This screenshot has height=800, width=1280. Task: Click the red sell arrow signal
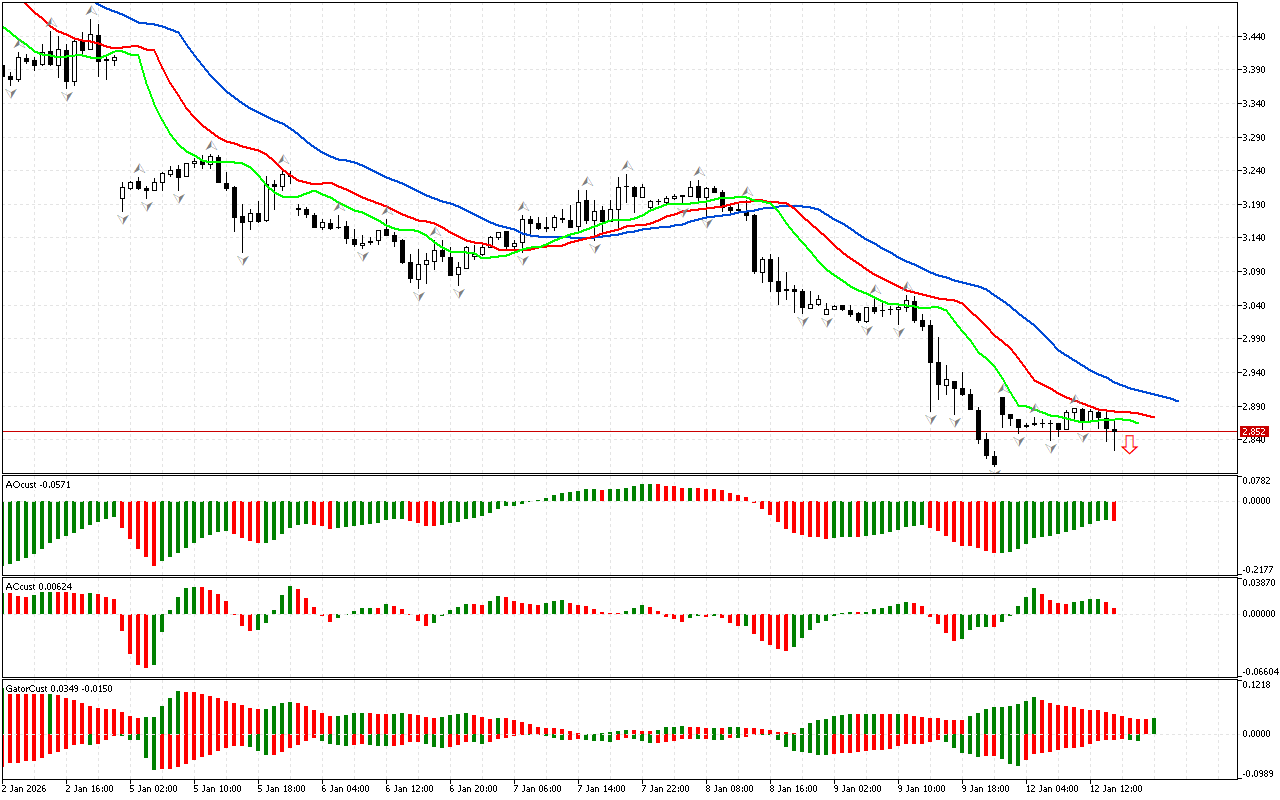coord(1129,446)
